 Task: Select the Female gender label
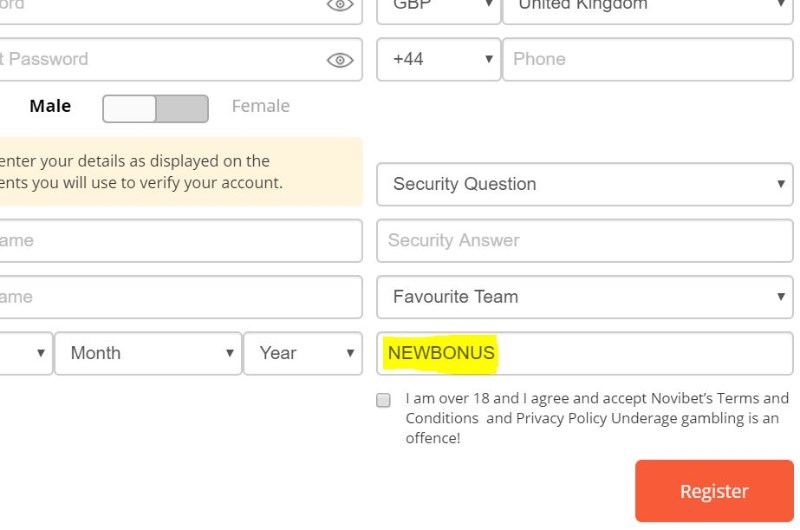pos(261,106)
